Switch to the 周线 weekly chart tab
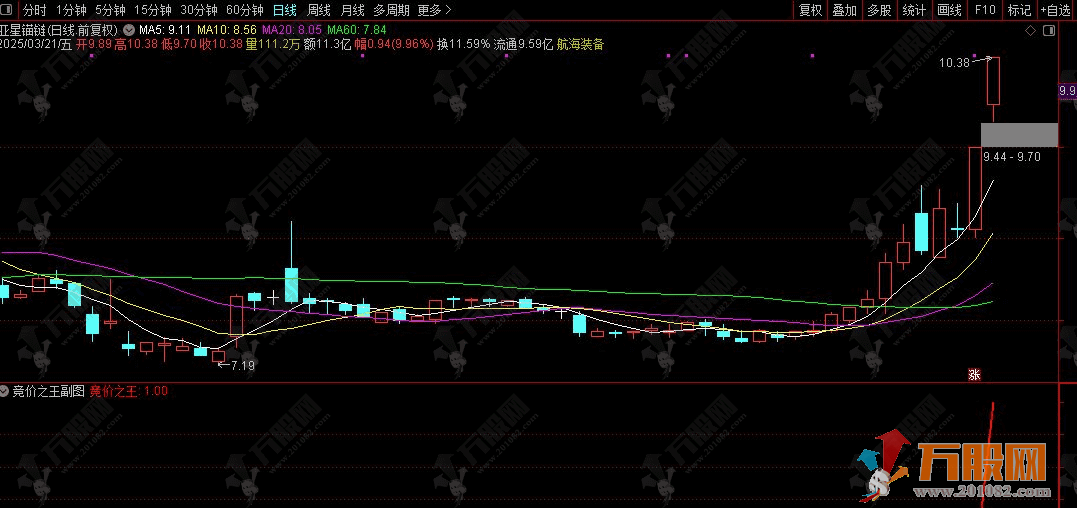The width and height of the screenshot is (1077, 508). (319, 10)
